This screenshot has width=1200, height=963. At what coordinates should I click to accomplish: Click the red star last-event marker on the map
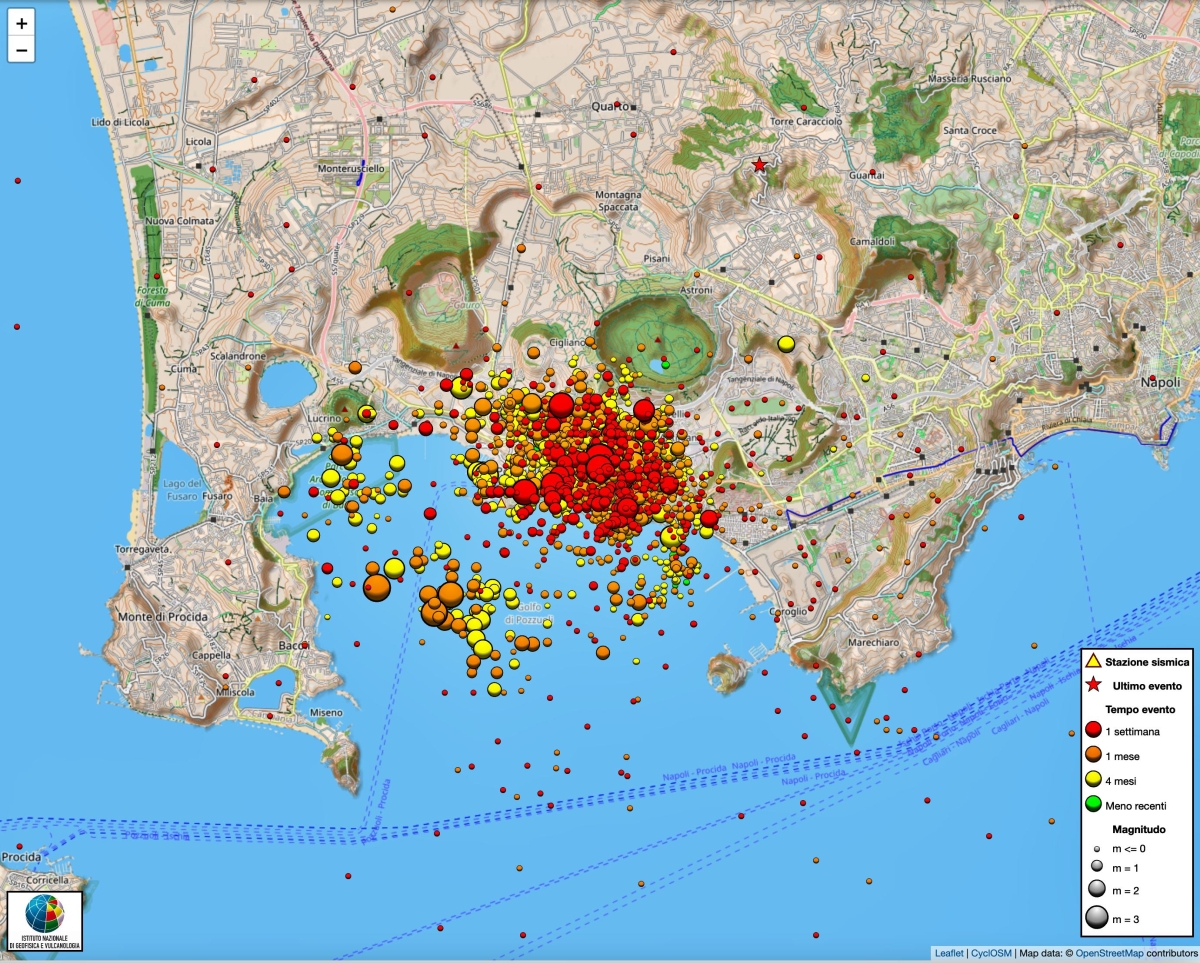pyautogui.click(x=760, y=165)
